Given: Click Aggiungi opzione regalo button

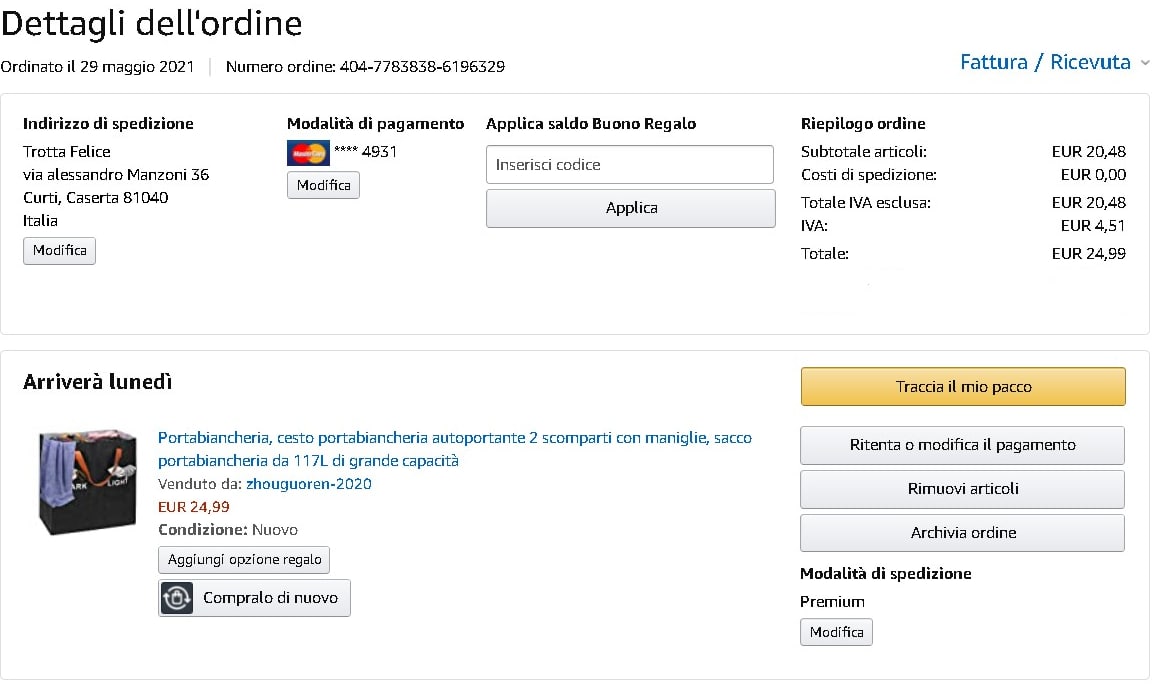Looking at the screenshot, I should [x=244, y=559].
